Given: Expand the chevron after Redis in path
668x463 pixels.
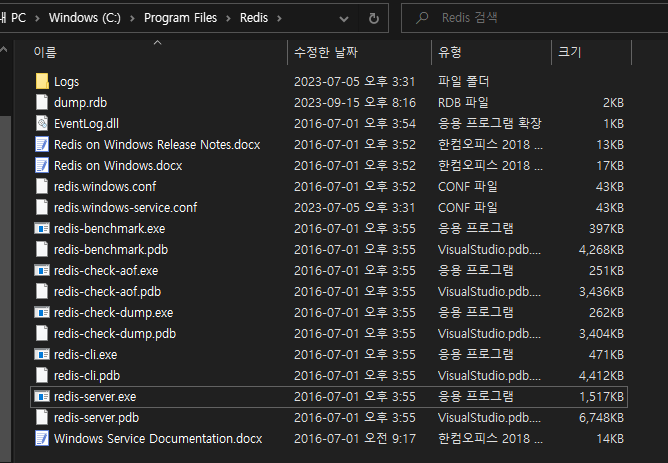Looking at the screenshot, I should [279, 18].
